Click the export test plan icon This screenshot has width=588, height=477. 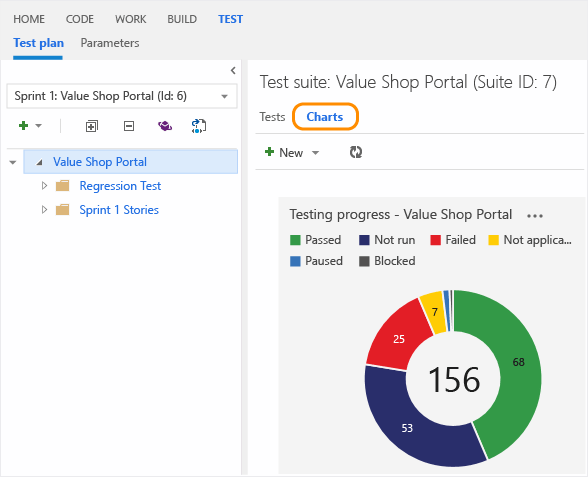pyautogui.click(x=199, y=126)
